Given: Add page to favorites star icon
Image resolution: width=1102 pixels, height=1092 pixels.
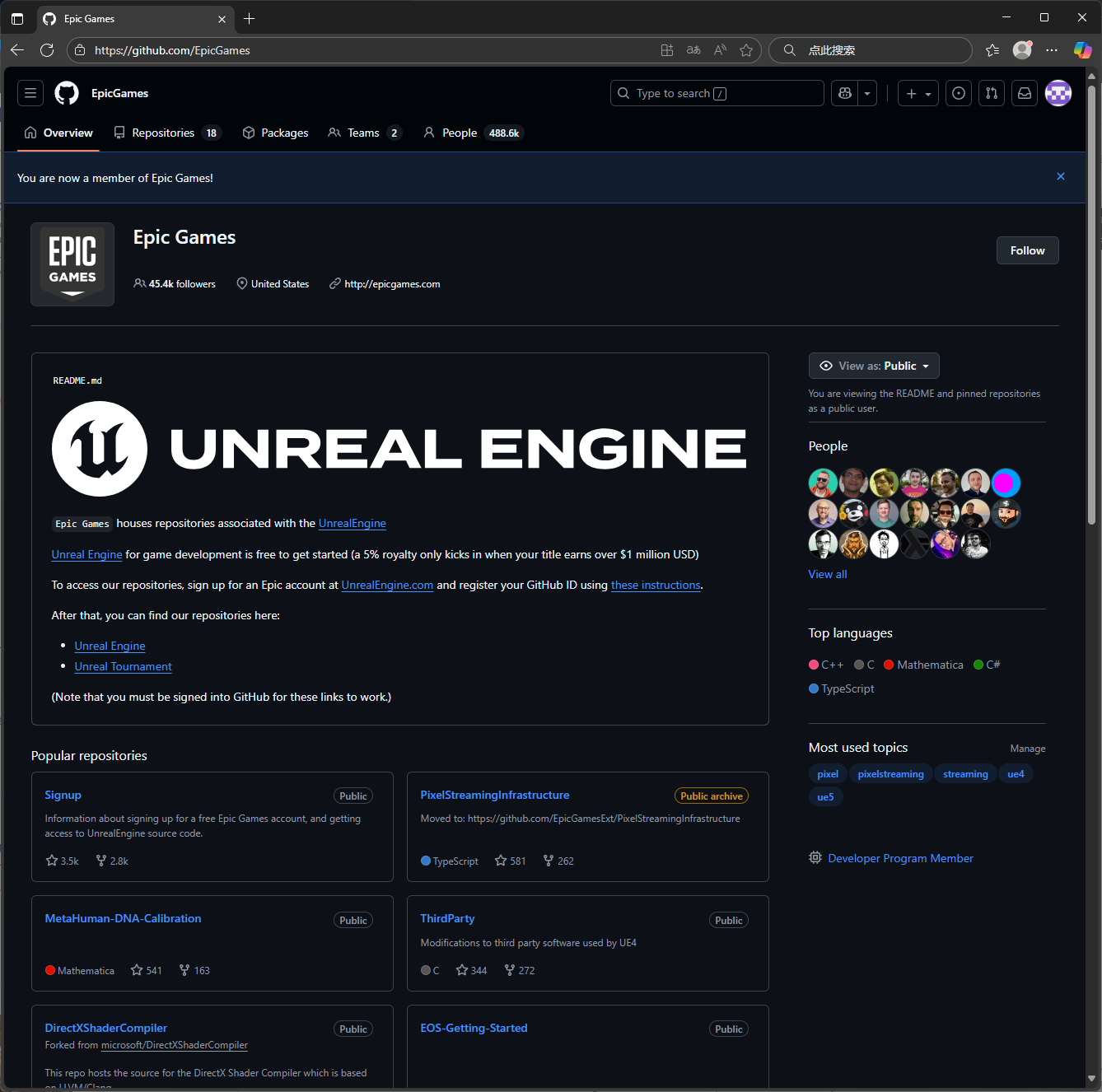Looking at the screenshot, I should tap(746, 50).
